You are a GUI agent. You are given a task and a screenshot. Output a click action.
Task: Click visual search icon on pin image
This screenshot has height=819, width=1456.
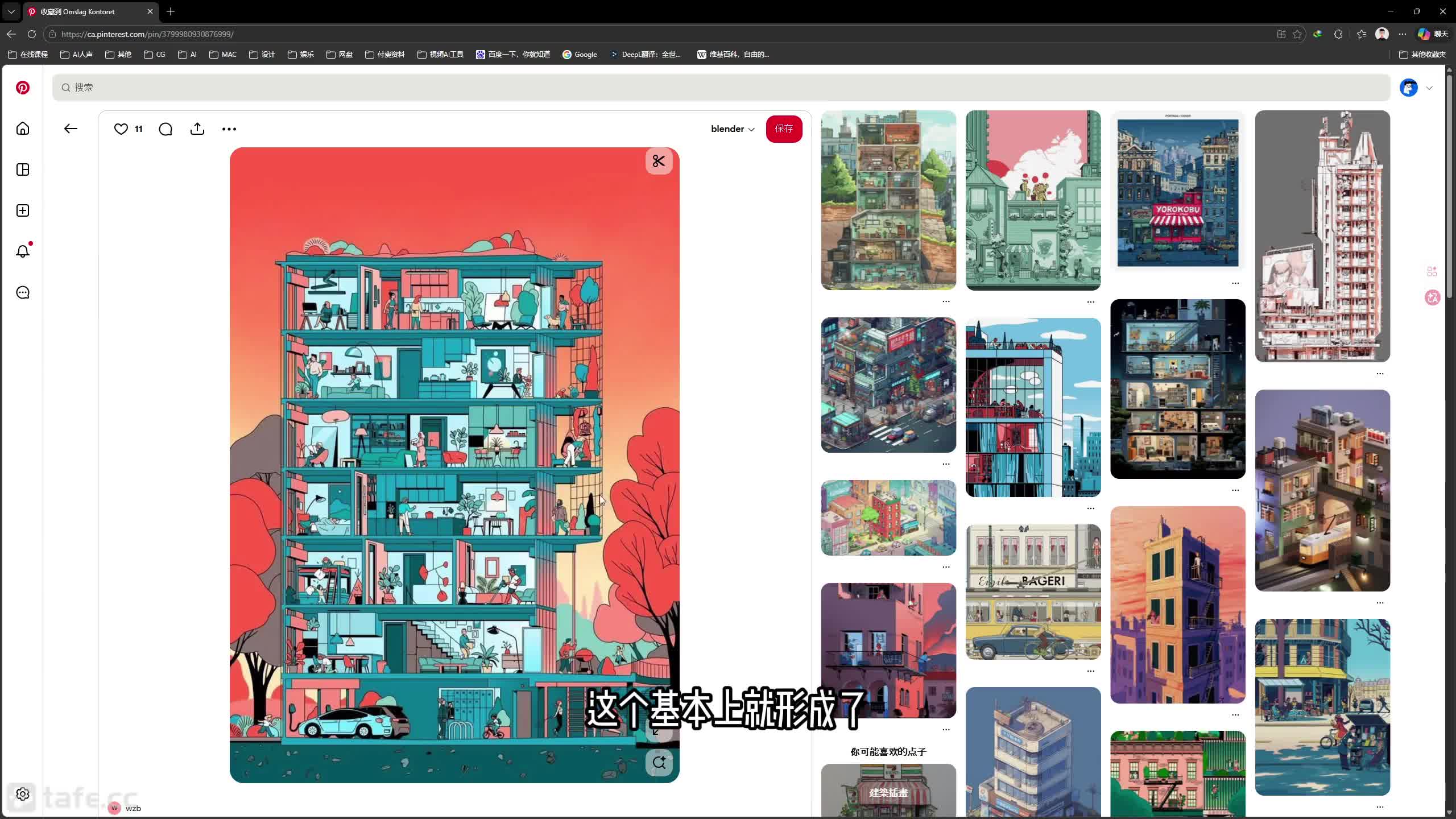659,763
